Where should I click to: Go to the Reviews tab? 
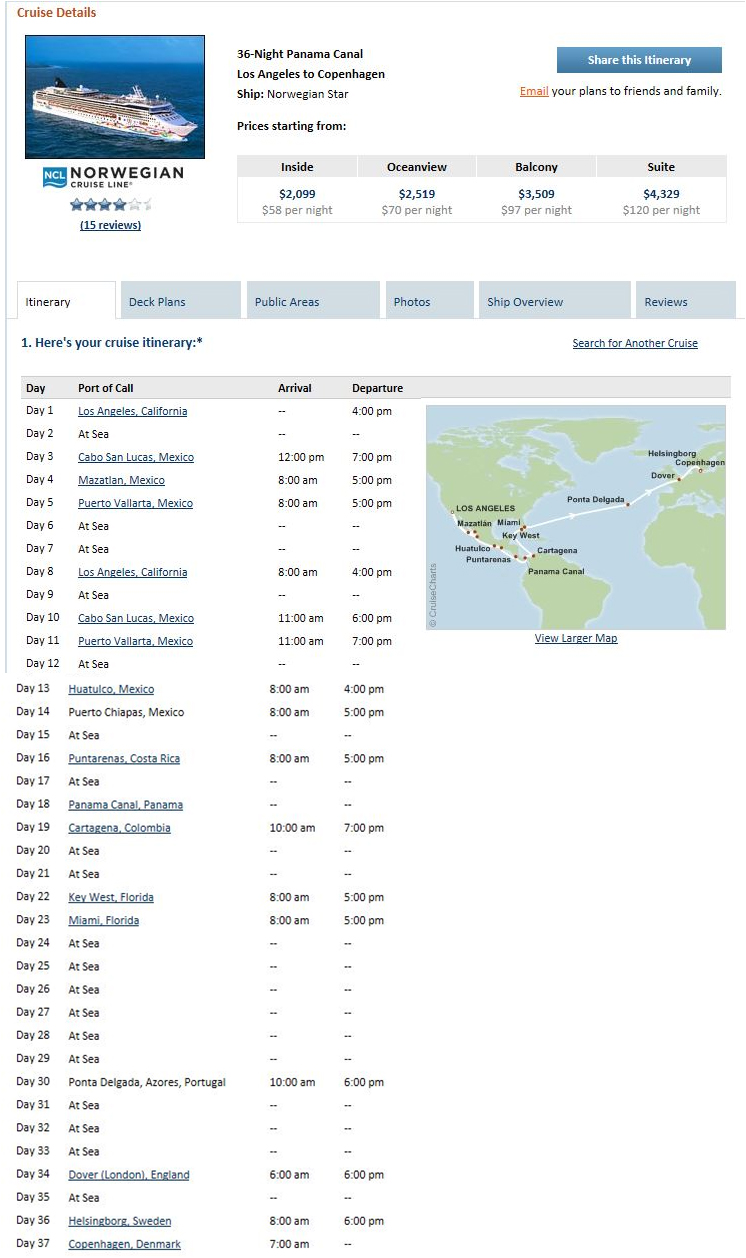(x=685, y=301)
